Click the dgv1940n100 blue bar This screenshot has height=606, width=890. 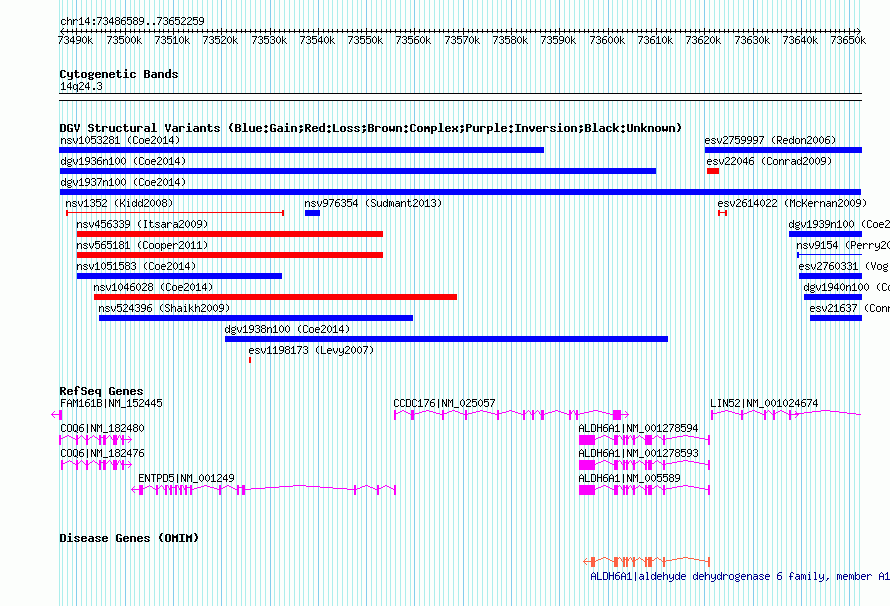(x=833, y=297)
